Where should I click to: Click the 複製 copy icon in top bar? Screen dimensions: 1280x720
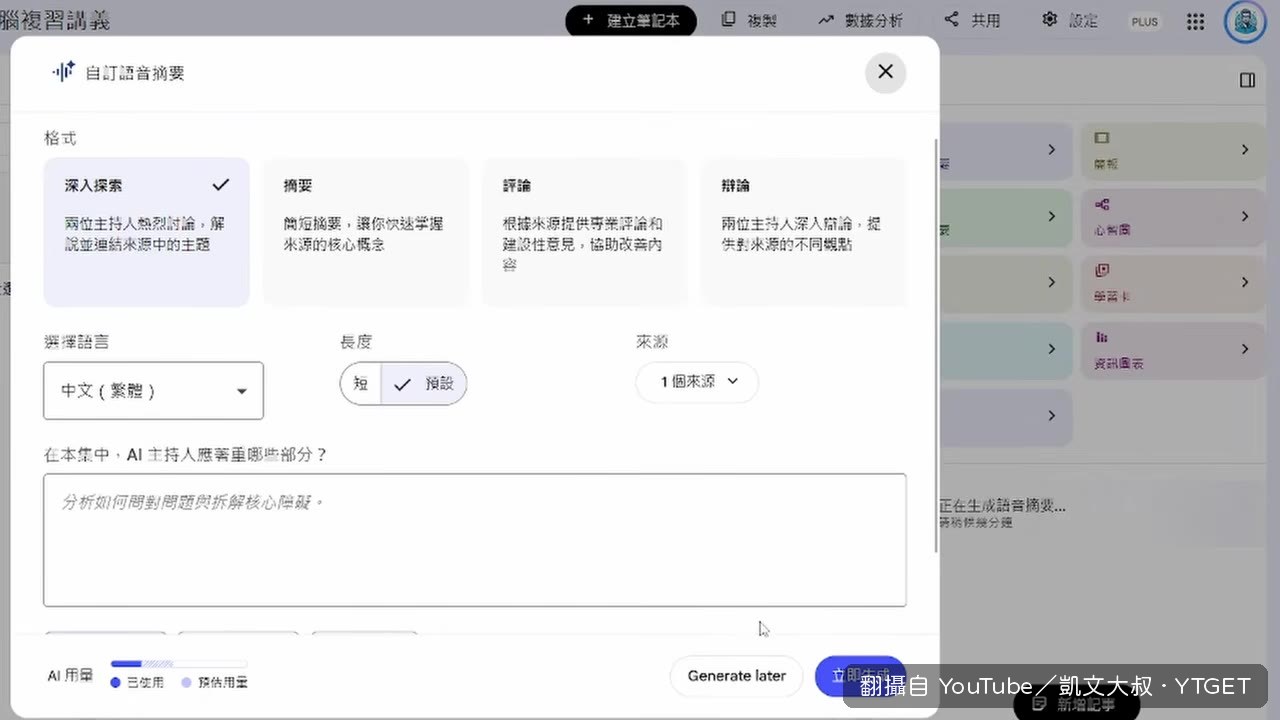[729, 20]
